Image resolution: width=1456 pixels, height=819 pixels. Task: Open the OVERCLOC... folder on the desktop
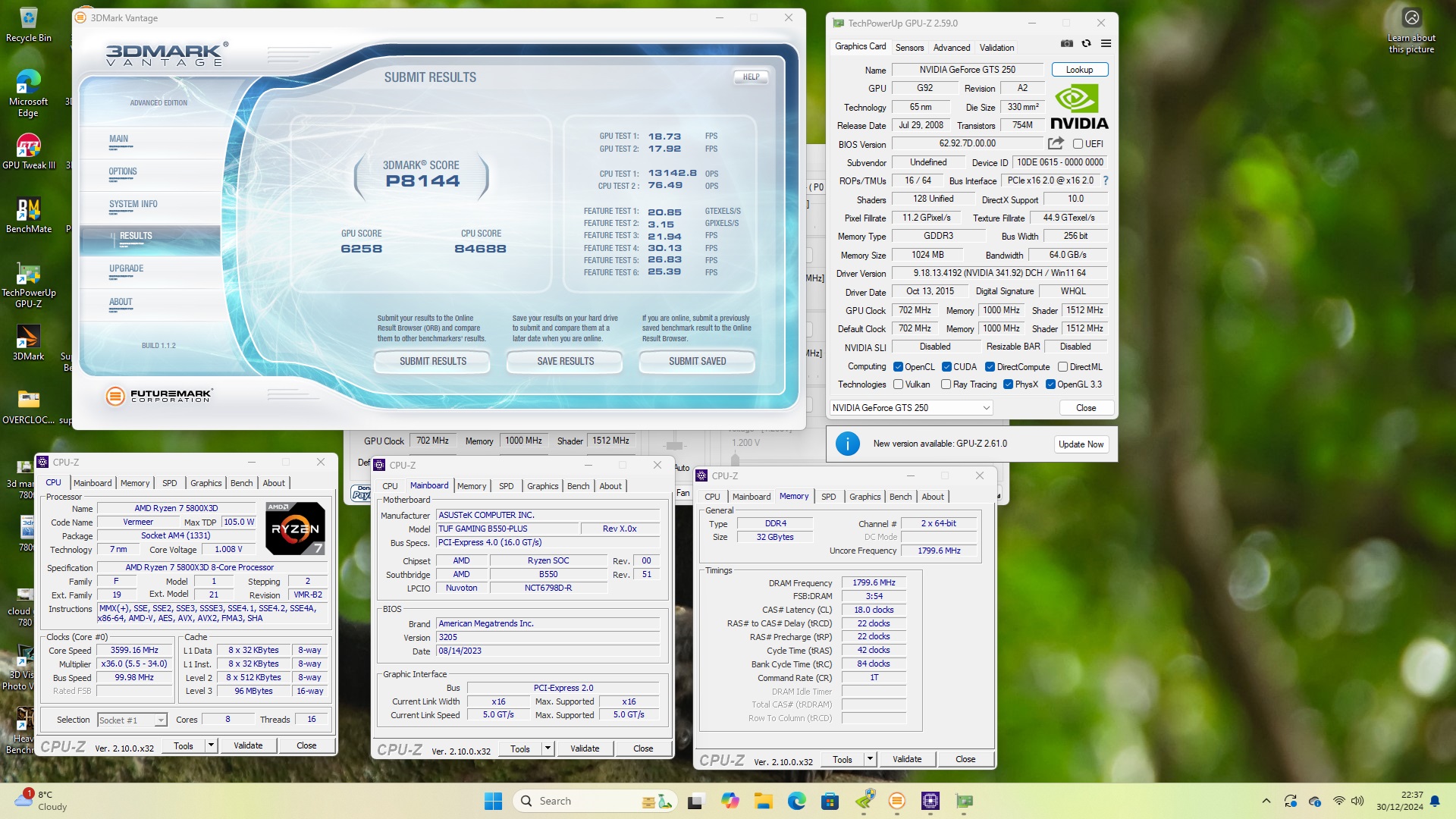28,406
